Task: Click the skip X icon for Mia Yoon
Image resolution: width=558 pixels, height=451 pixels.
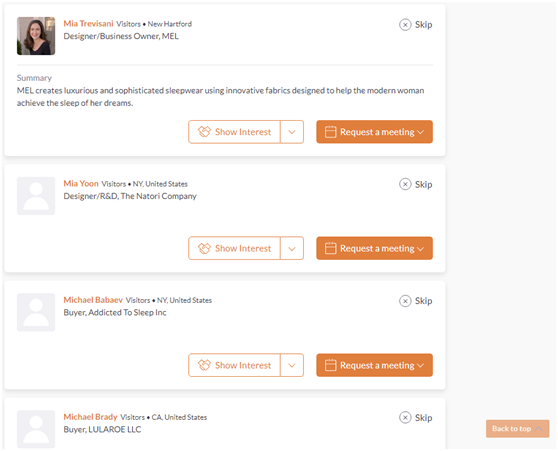Action: point(405,184)
